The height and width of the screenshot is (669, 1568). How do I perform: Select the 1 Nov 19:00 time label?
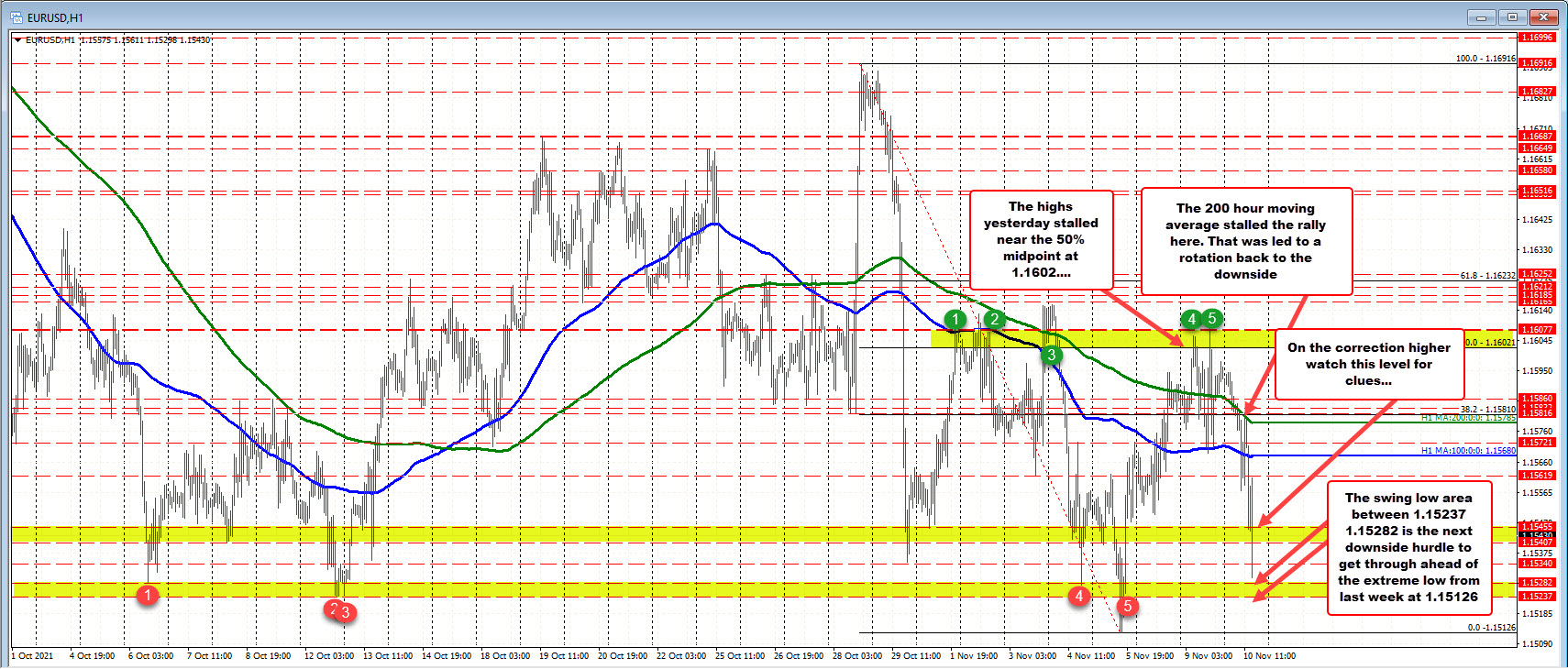click(973, 656)
